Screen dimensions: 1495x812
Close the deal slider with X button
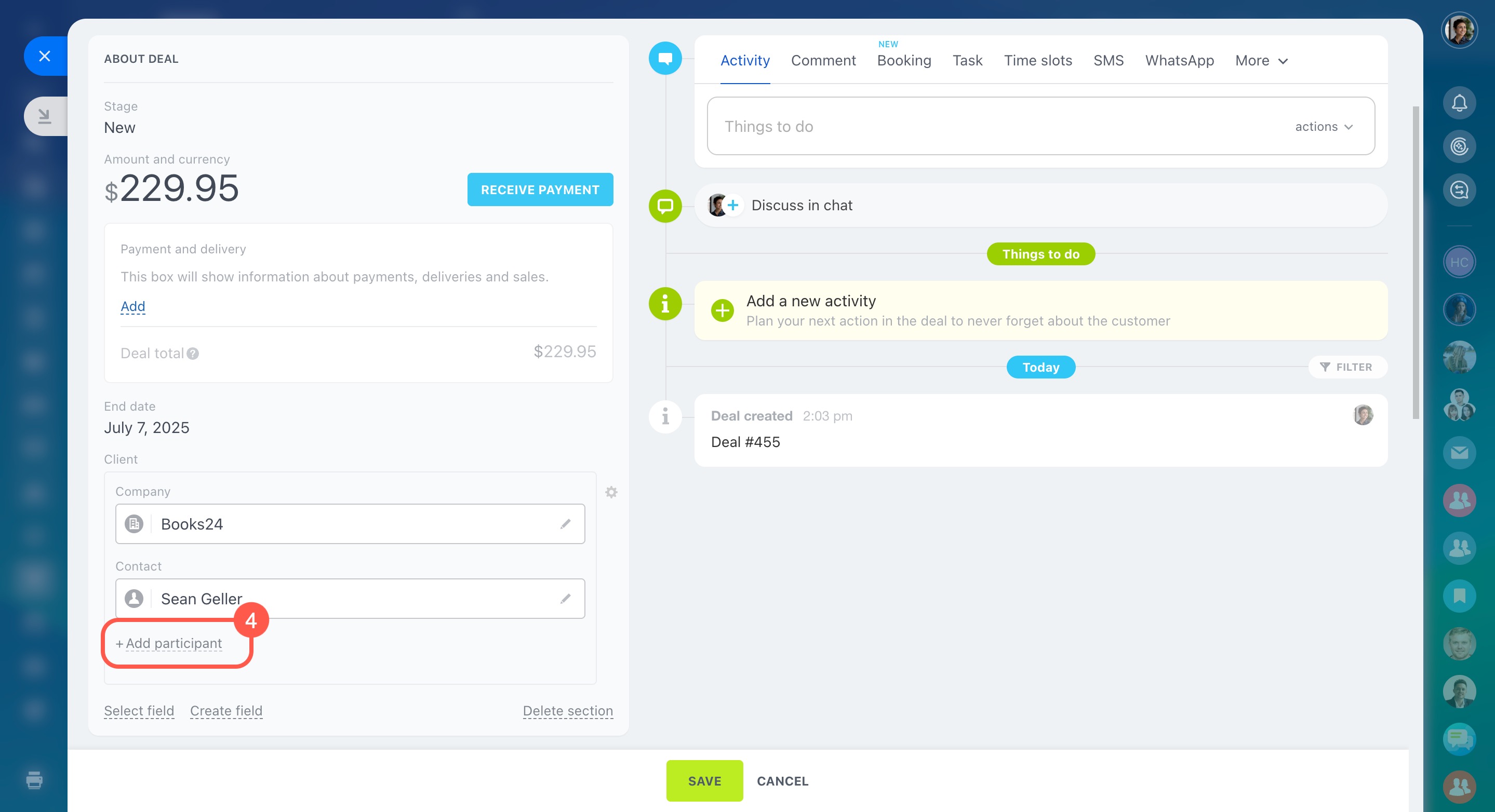pyautogui.click(x=45, y=56)
